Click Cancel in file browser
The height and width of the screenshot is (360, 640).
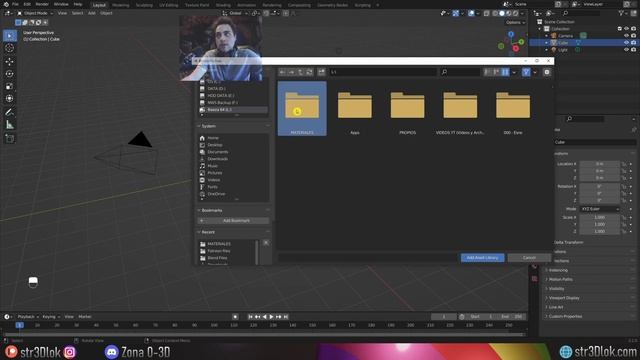click(529, 258)
